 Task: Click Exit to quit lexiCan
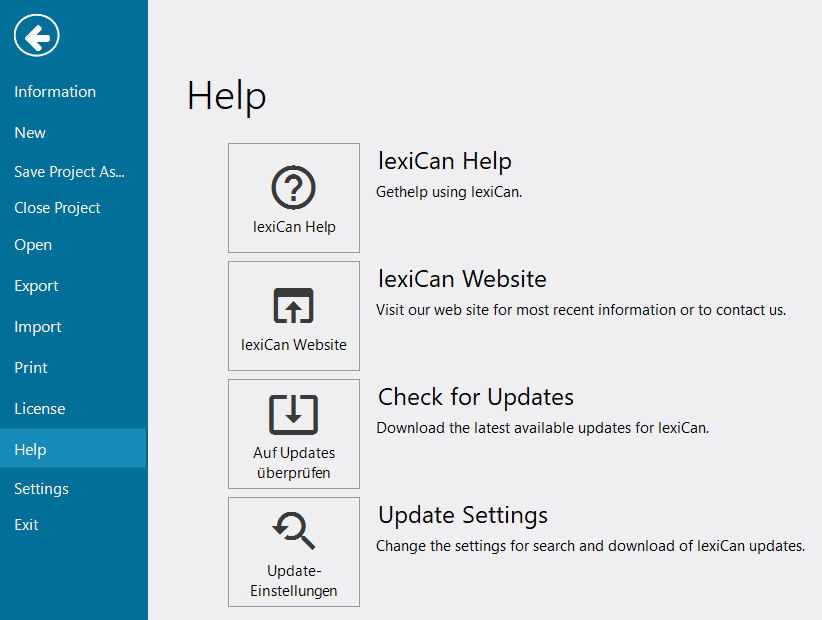26,525
